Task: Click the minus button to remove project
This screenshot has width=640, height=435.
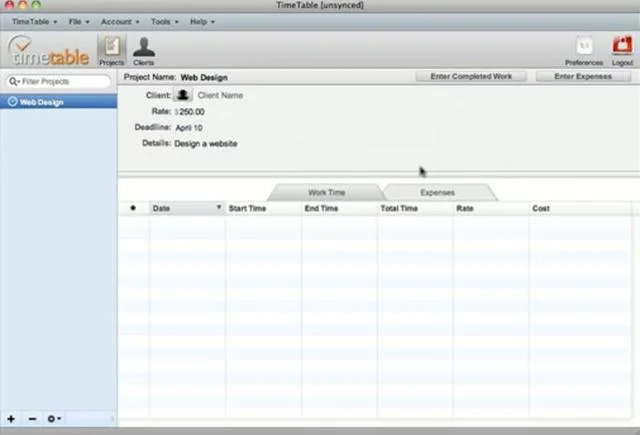Action: (x=33, y=419)
